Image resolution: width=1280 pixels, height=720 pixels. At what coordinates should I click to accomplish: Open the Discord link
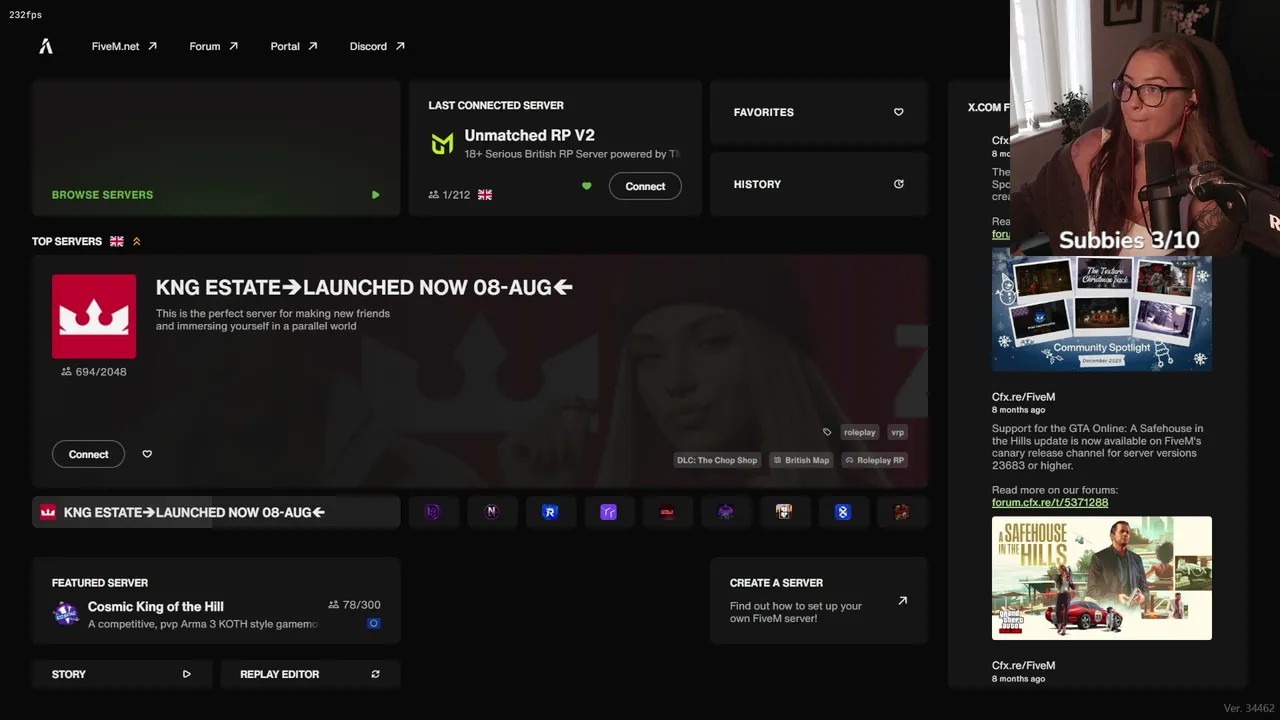click(x=377, y=46)
